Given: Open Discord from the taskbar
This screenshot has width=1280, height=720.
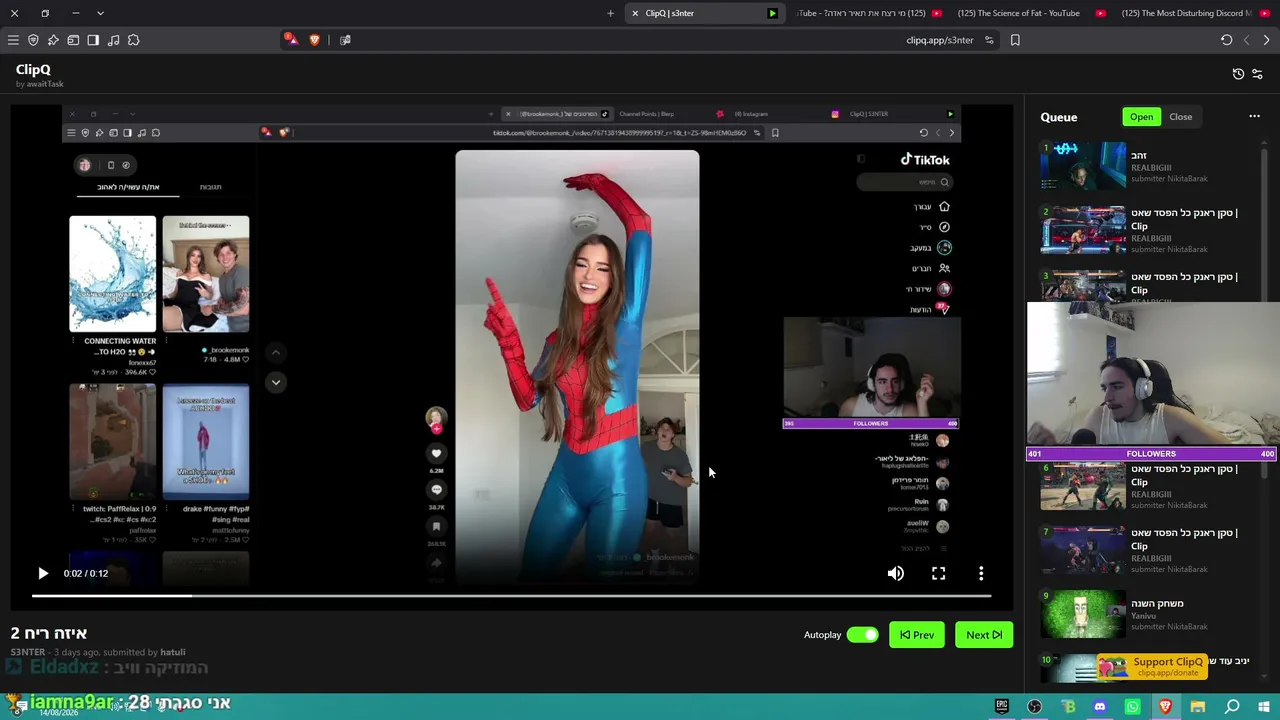Looking at the screenshot, I should click(1100, 707).
